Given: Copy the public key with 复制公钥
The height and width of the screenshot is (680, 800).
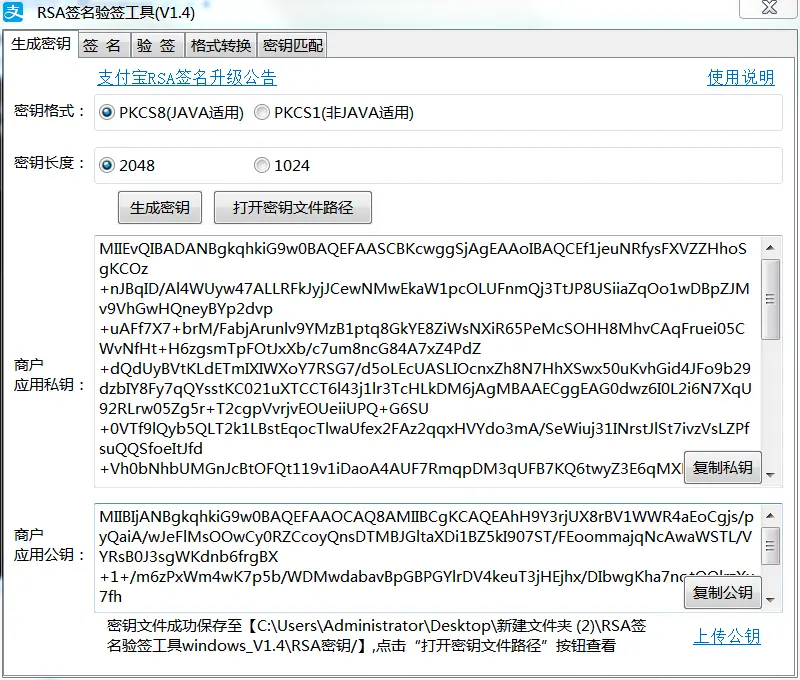Looking at the screenshot, I should pyautogui.click(x=722, y=592).
